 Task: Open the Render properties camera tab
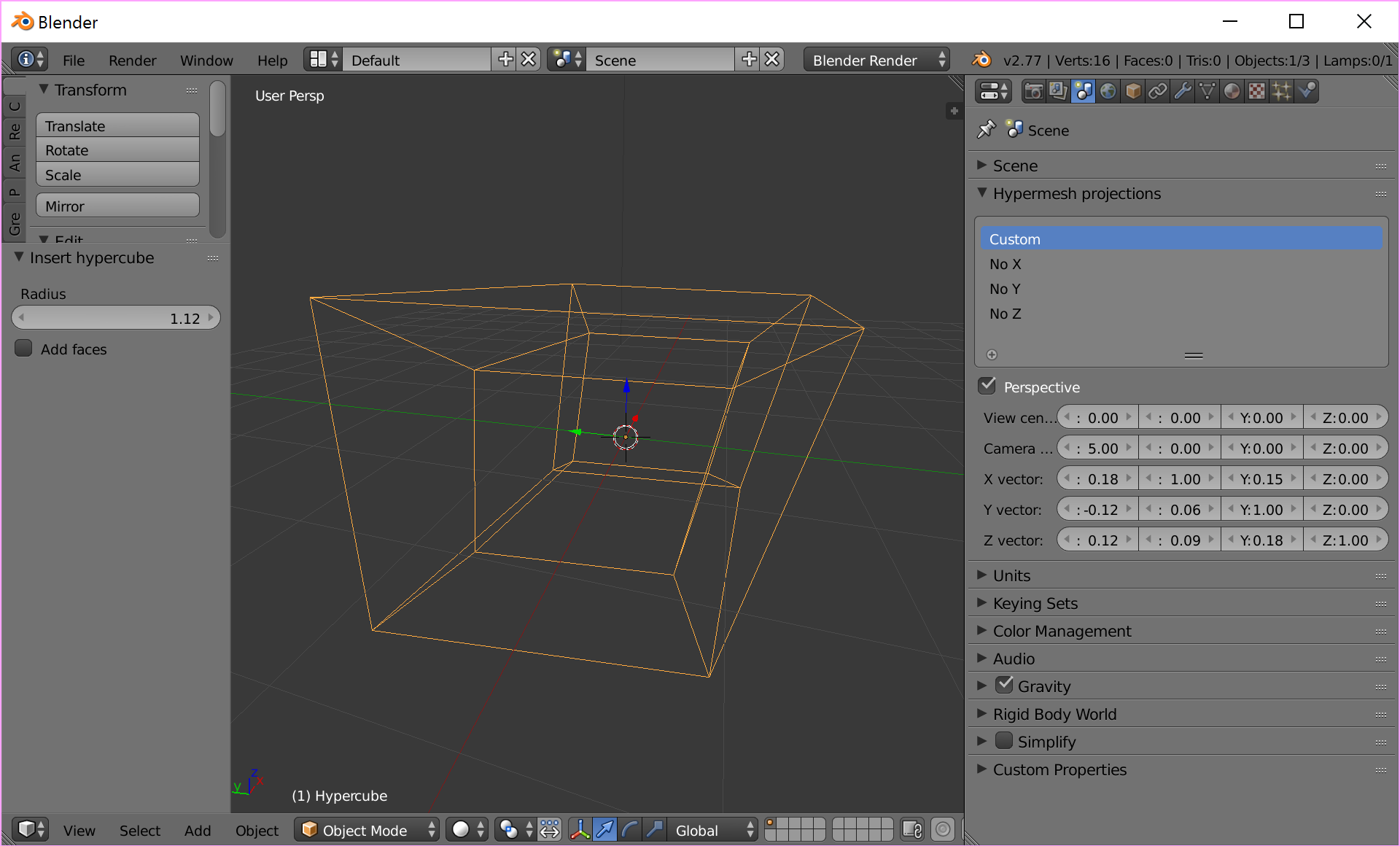pos(1033,92)
